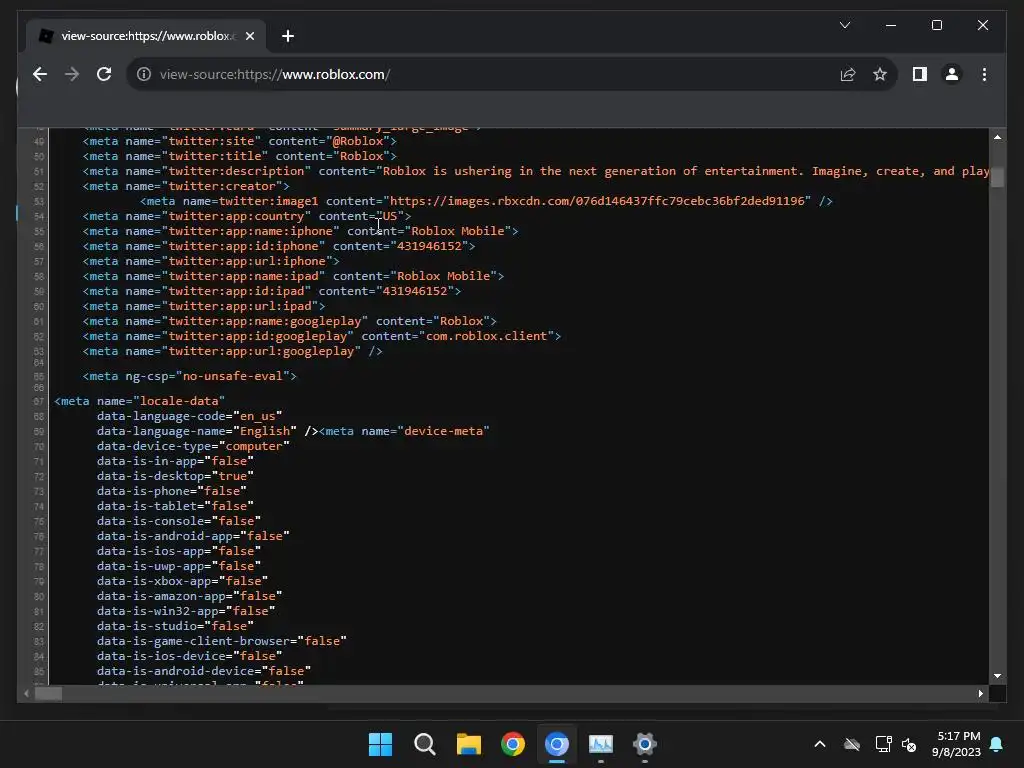1024x768 pixels.
Task: Open the profile avatar menu
Action: (x=952, y=74)
